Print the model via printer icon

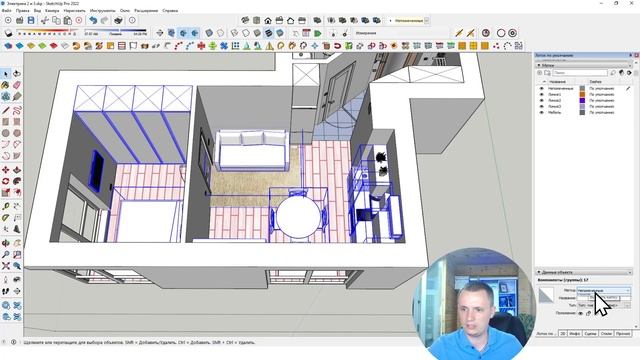pyautogui.click(x=118, y=20)
